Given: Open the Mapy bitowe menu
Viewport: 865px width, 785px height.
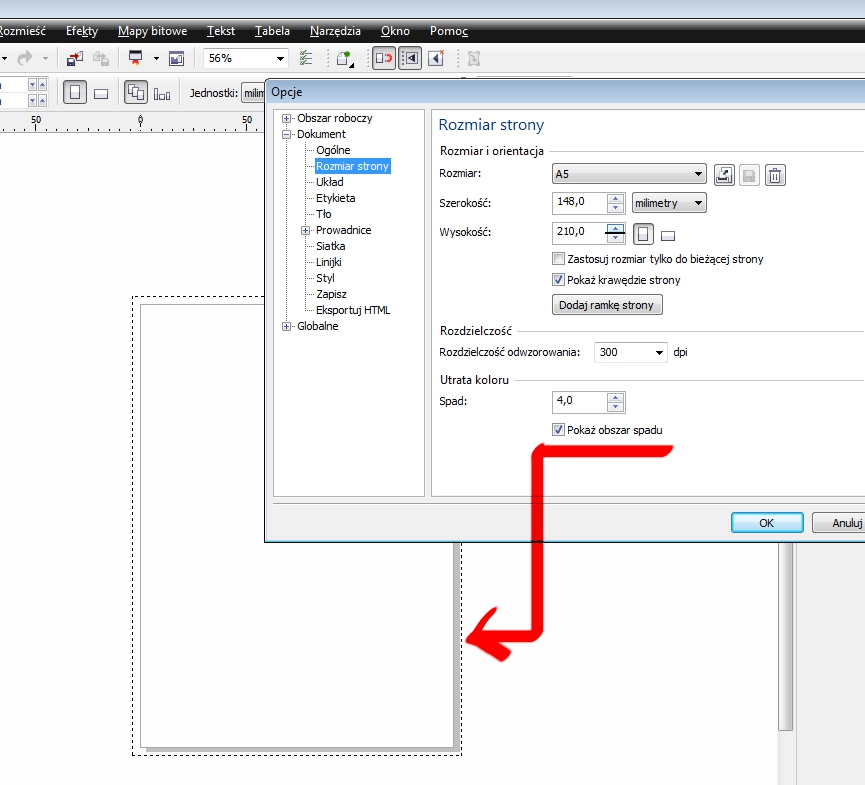Looking at the screenshot, I should point(152,31).
